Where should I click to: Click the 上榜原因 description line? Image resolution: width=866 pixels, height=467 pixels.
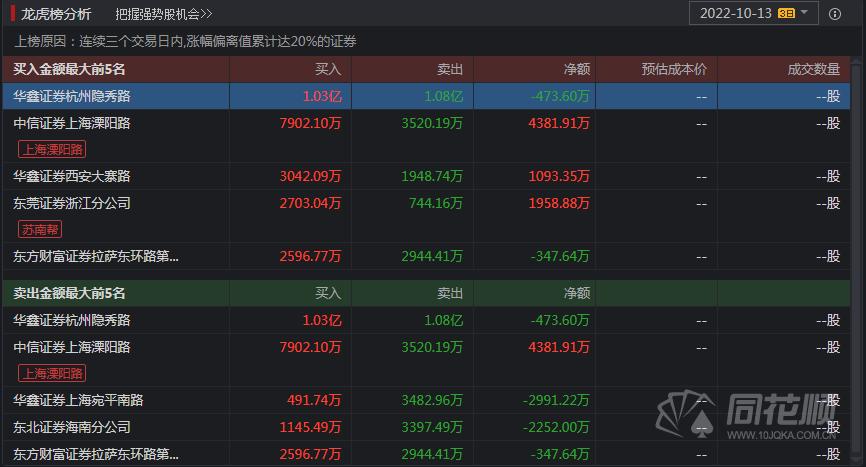coord(185,41)
